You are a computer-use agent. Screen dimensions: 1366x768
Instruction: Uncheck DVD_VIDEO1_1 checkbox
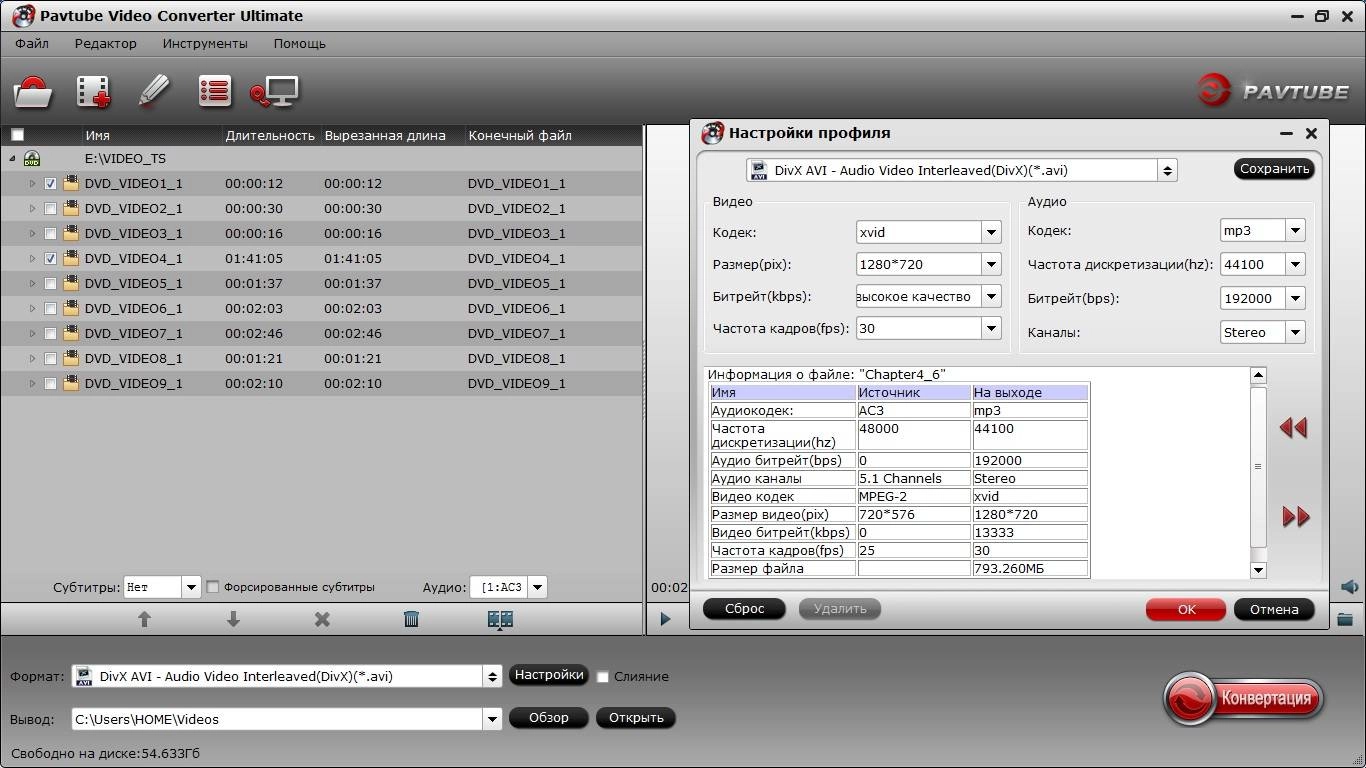pos(50,184)
